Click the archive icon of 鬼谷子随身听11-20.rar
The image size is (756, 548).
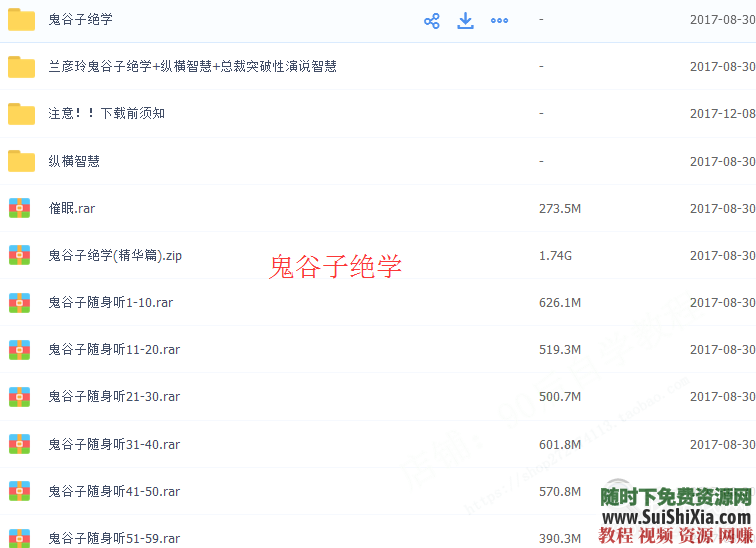pyautogui.click(x=20, y=349)
